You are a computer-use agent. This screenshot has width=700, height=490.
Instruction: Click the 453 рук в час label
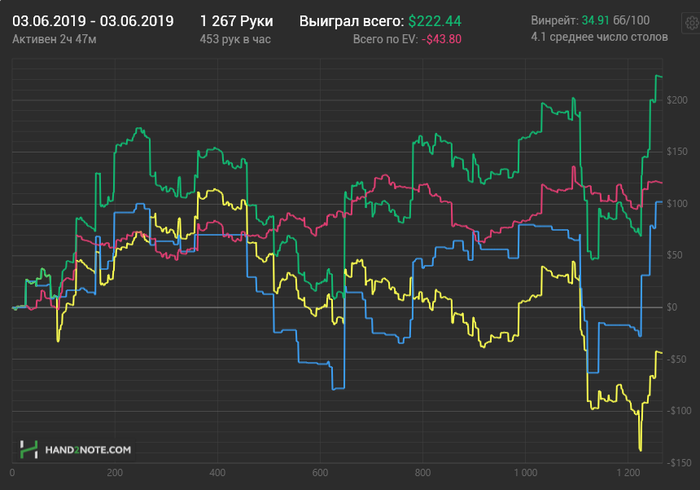tap(235, 39)
